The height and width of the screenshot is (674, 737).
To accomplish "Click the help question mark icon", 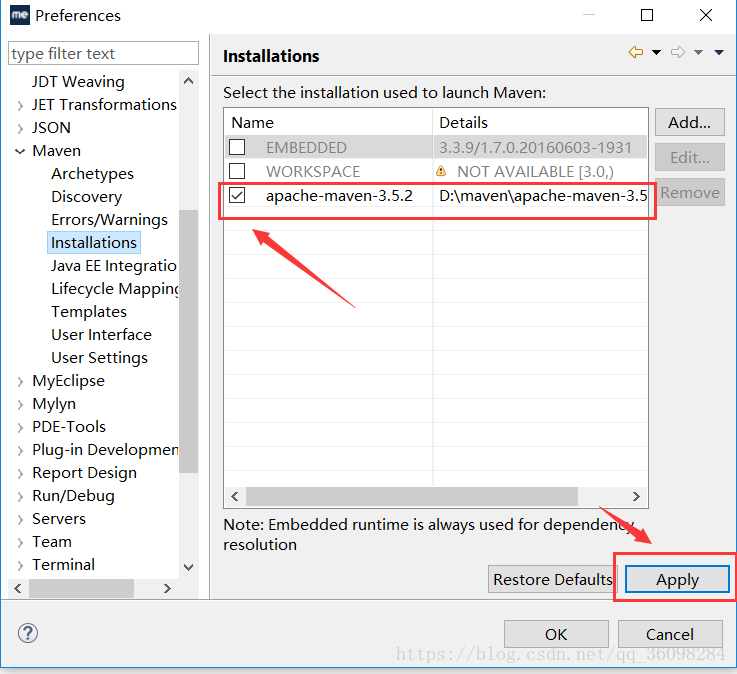I will [28, 633].
